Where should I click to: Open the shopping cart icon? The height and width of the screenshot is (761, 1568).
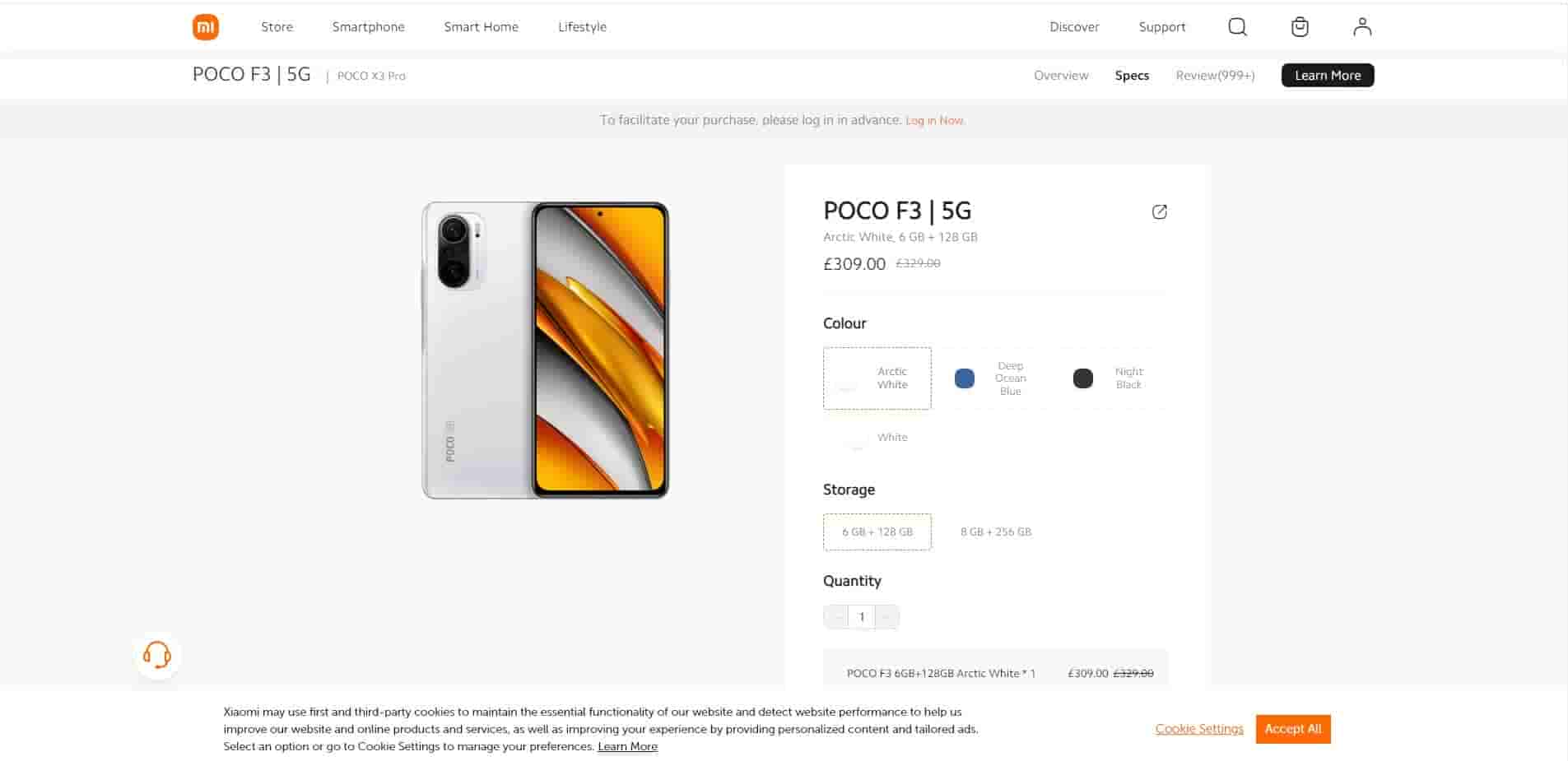[1299, 26]
